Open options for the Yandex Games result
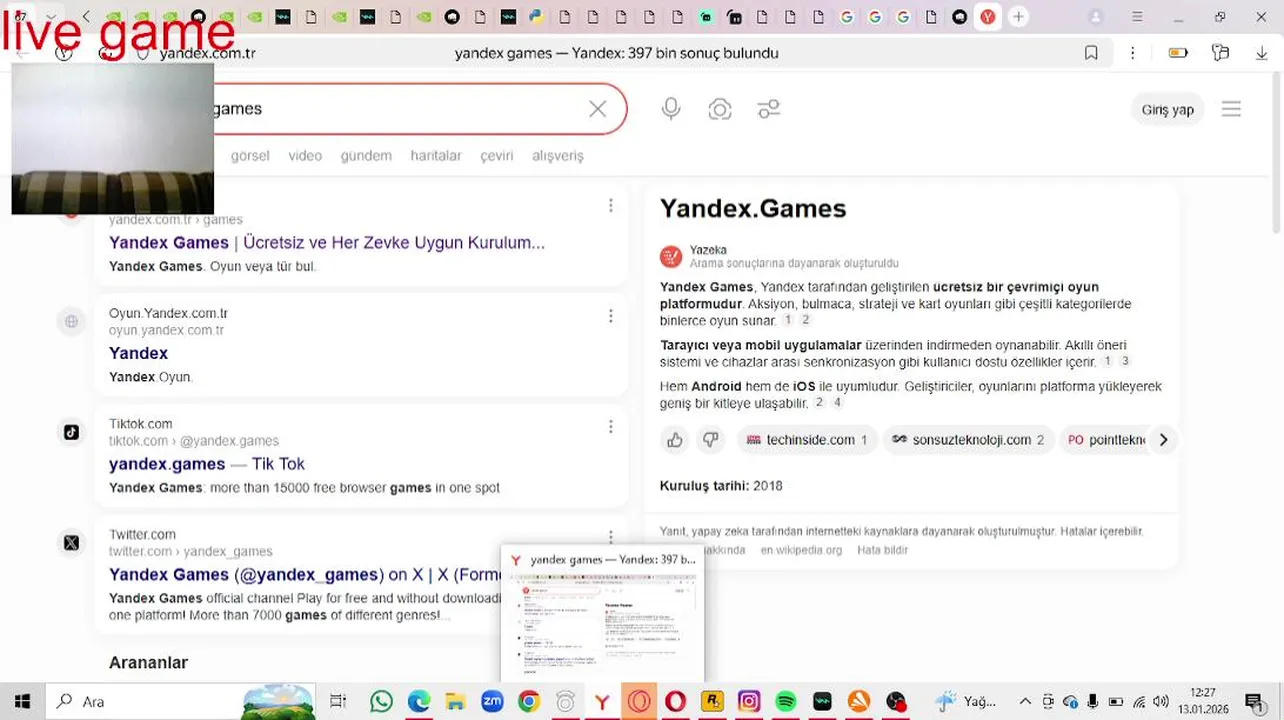 [610, 205]
